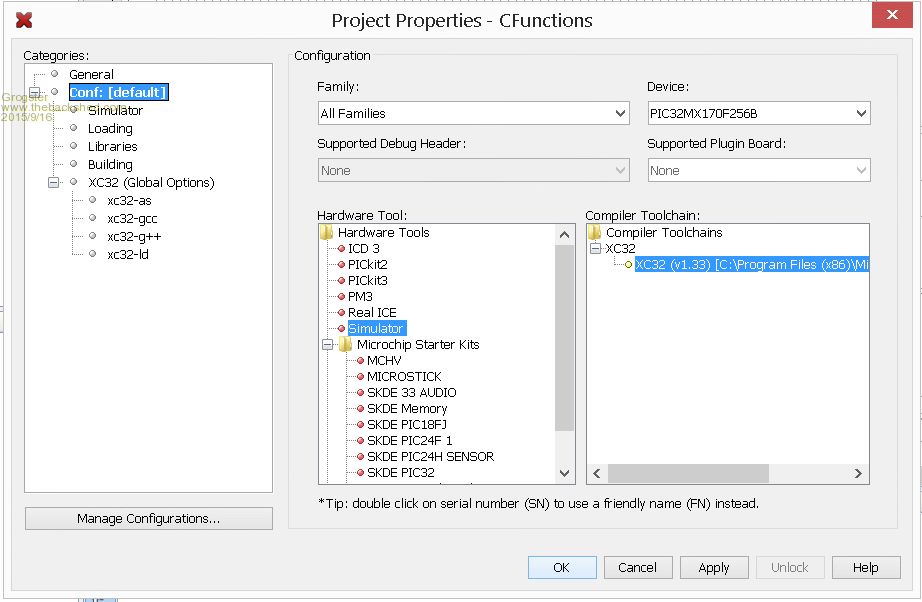
Task: Select XC32 (v1.33) compiler toolchain
Action: [x=750, y=264]
